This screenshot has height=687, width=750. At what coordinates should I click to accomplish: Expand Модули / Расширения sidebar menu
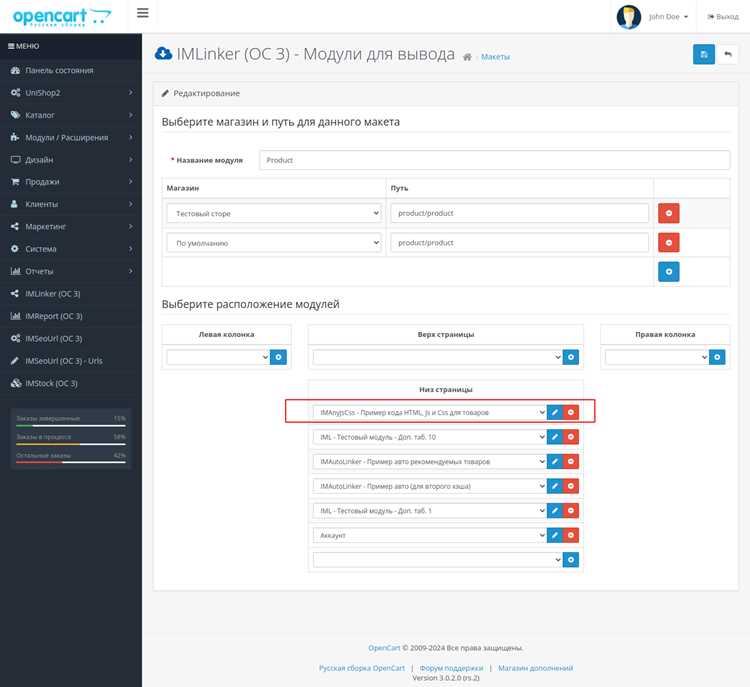[71, 137]
